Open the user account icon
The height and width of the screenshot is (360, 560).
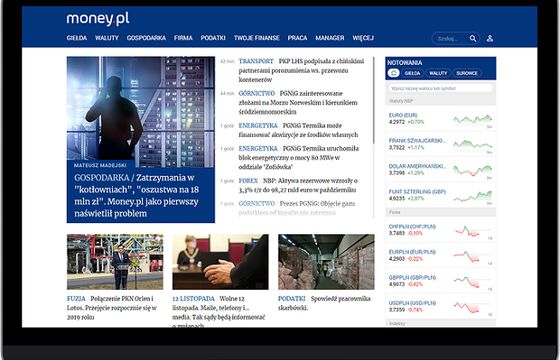click(x=490, y=38)
